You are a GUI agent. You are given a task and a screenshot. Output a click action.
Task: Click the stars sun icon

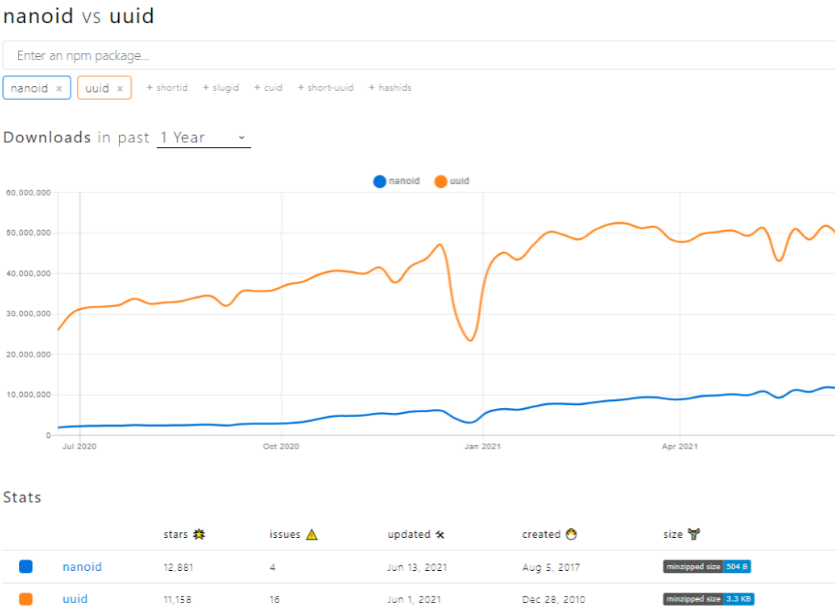click(x=199, y=534)
